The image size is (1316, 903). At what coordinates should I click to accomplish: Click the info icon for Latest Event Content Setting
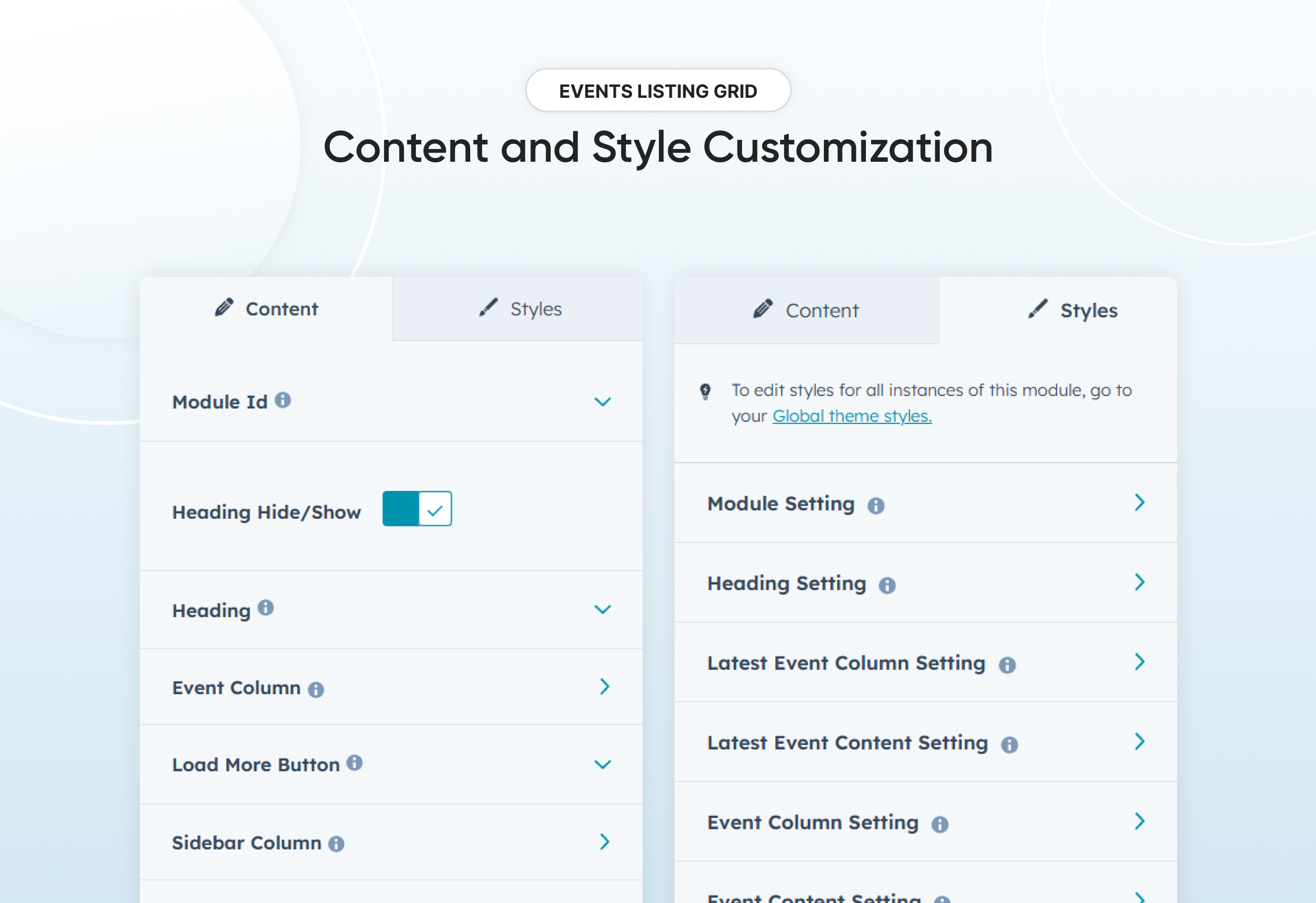[x=1009, y=744]
